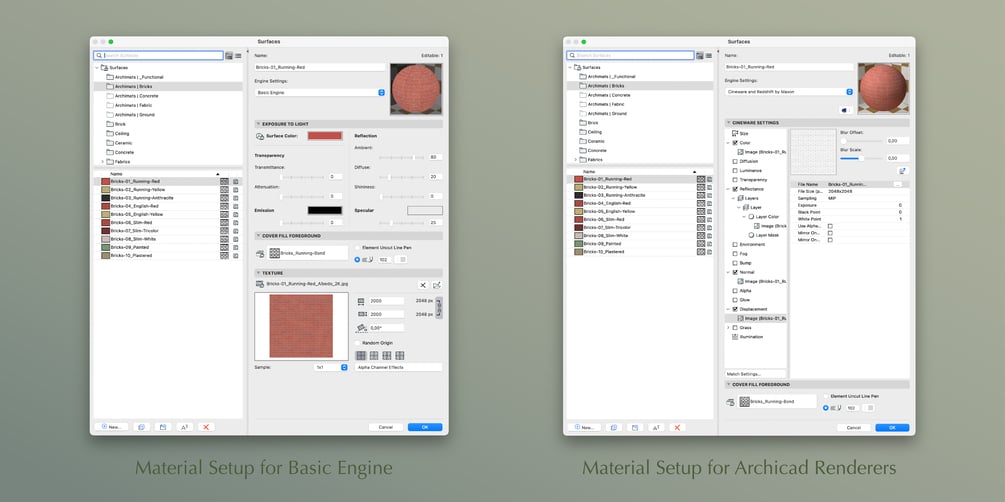Click New... button in left window
This screenshot has width=1005, height=502.
[x=112, y=427]
